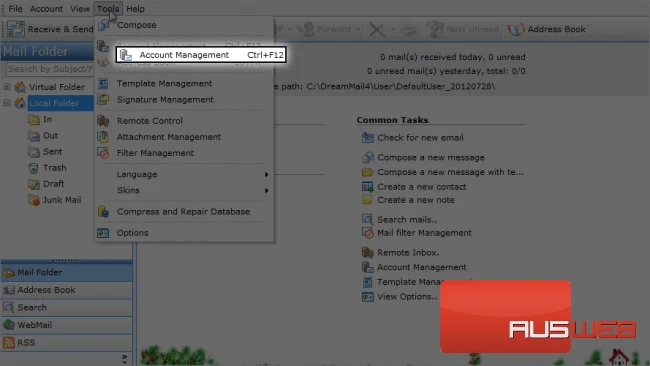Click the Receive & Send toolbar icon

click(16, 29)
